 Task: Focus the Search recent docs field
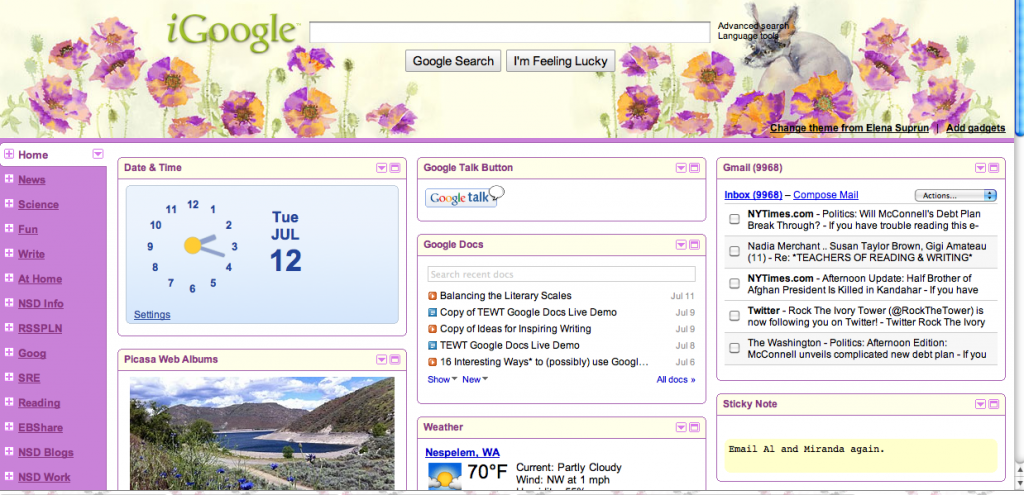[x=562, y=274]
